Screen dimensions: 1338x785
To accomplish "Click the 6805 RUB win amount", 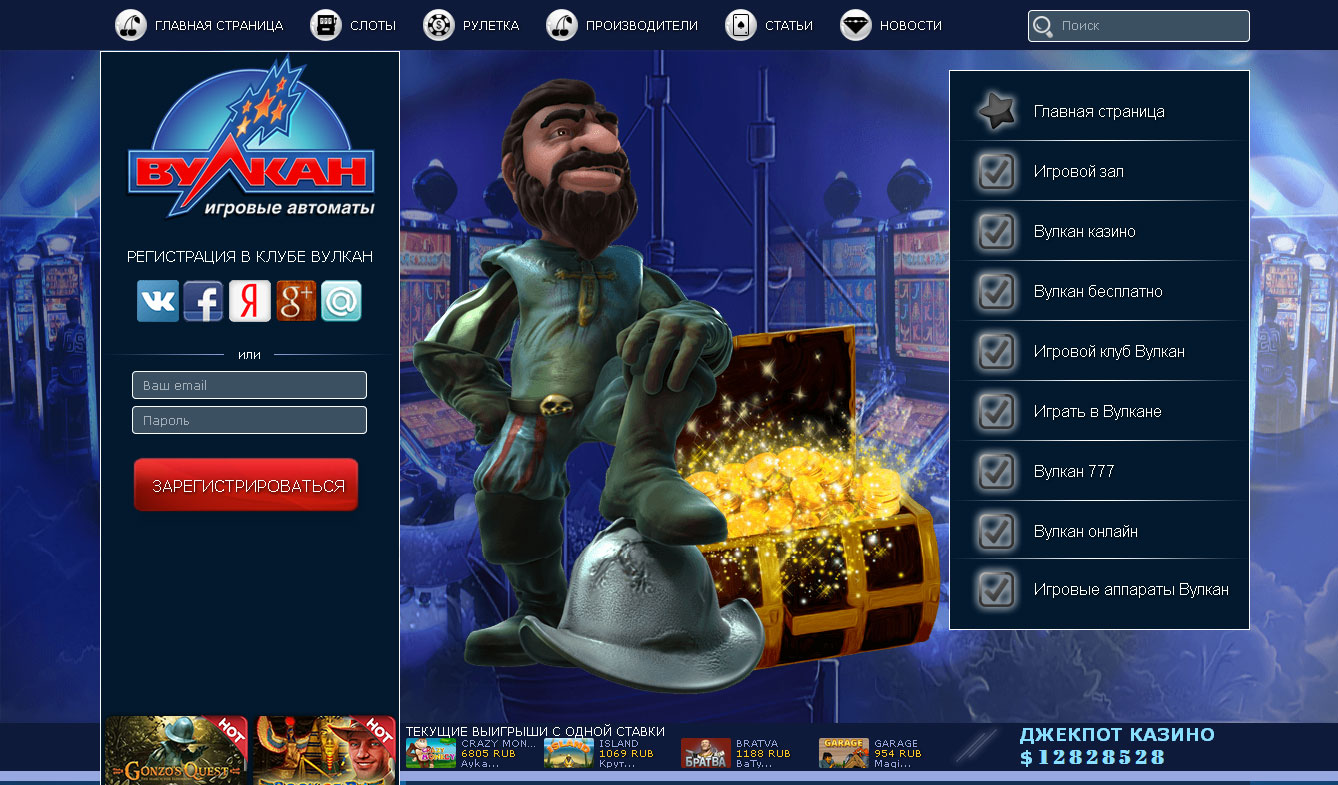I will tap(488, 753).
